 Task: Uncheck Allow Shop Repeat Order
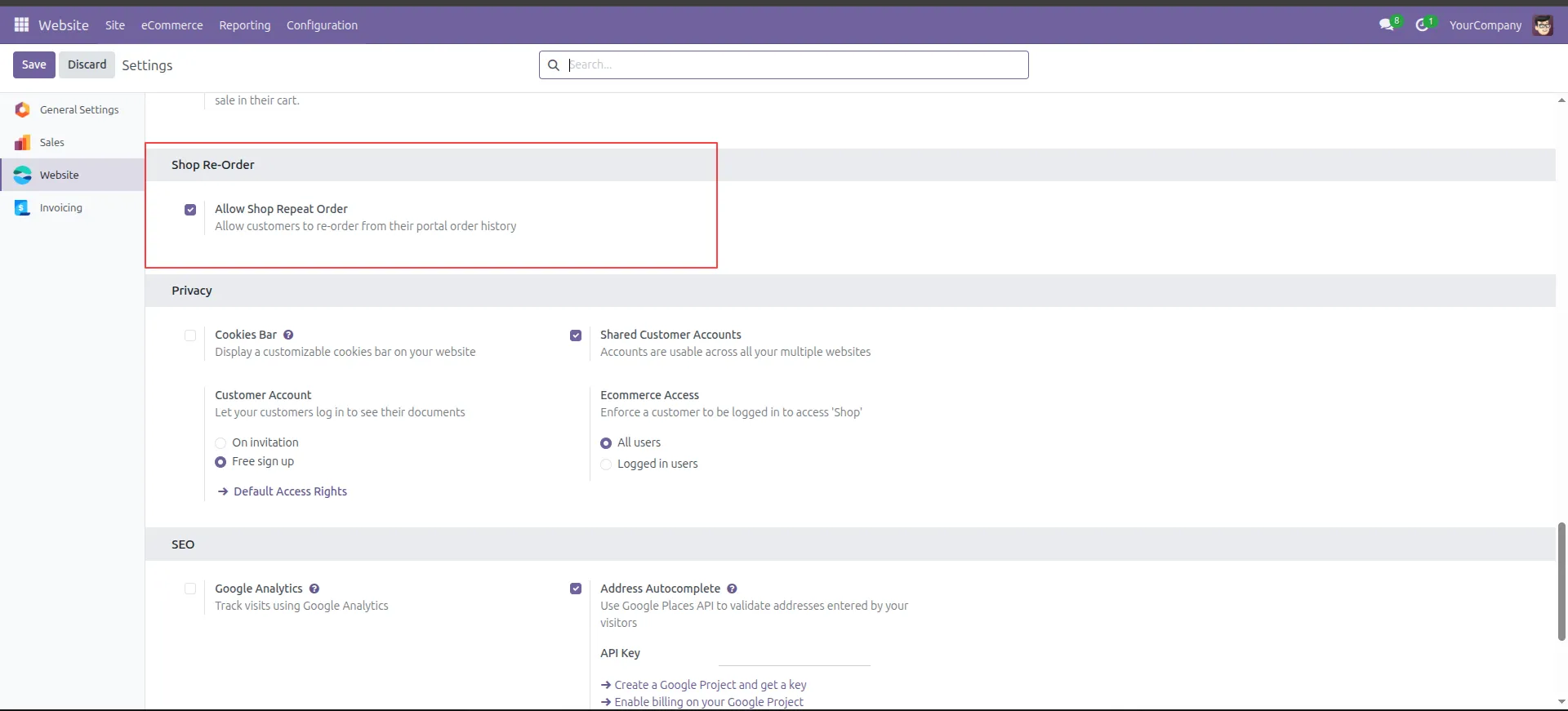pos(190,210)
